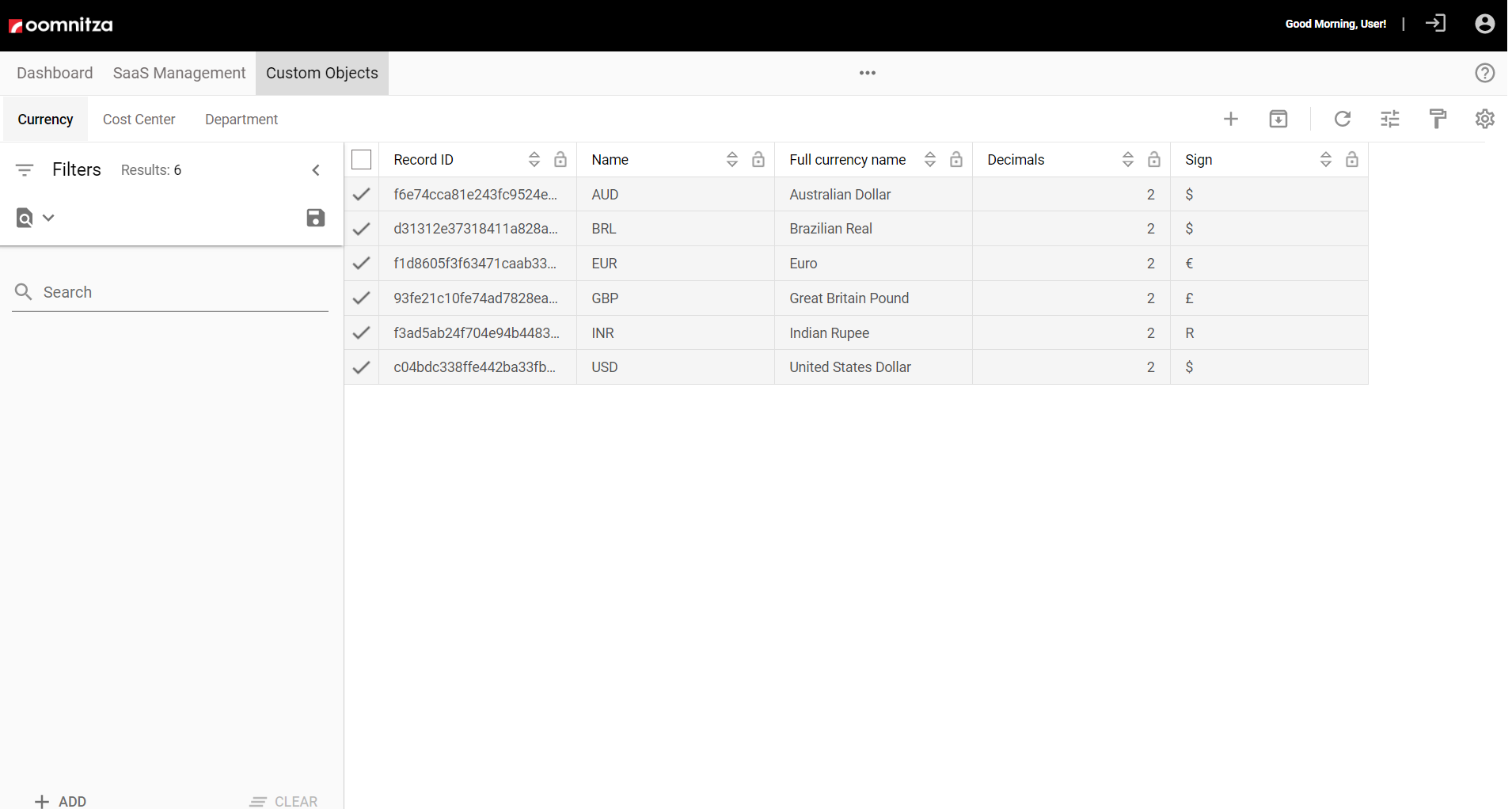Open the help question mark icon

point(1484,73)
